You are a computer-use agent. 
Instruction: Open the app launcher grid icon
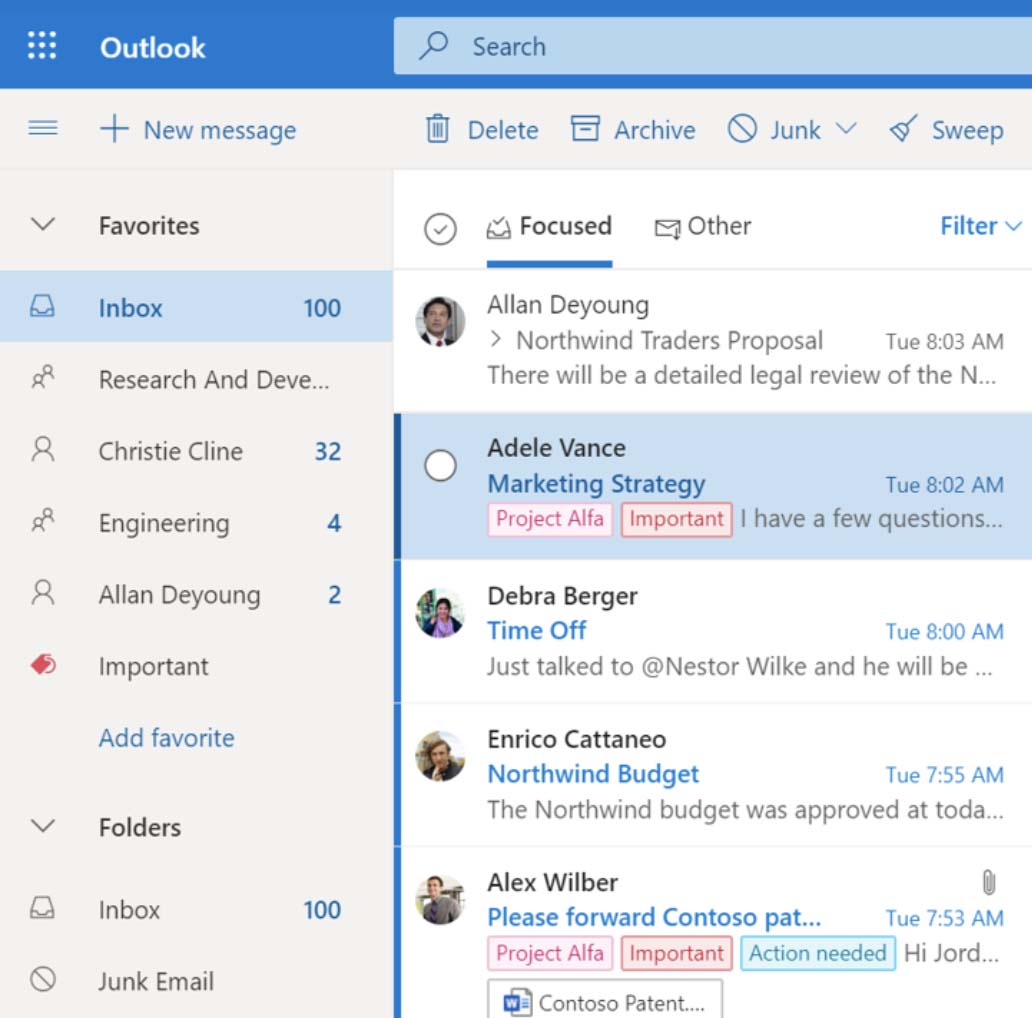[41, 46]
